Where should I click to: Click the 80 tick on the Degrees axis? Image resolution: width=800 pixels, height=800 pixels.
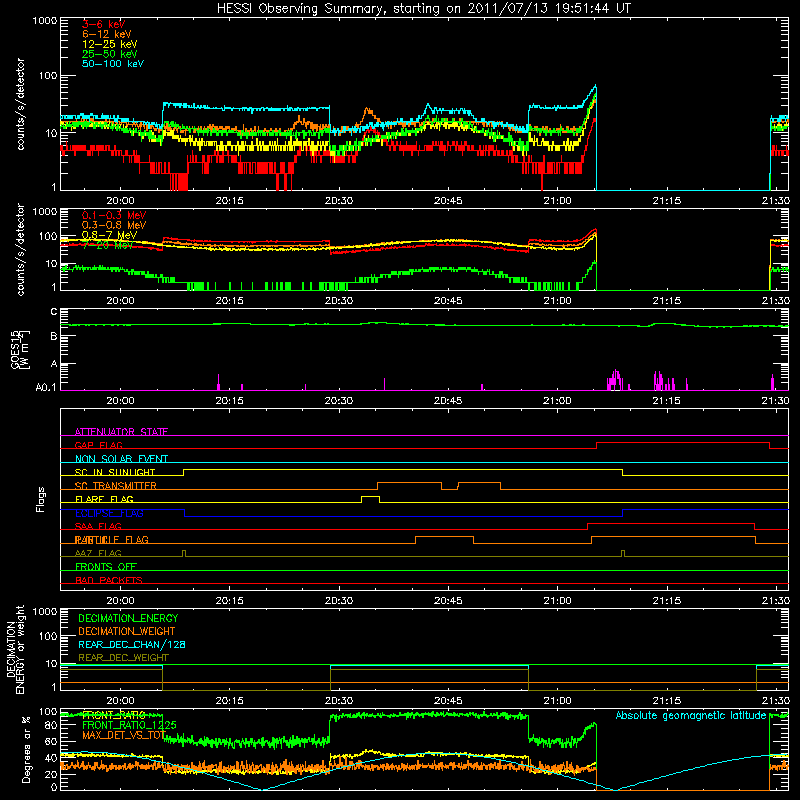52,725
